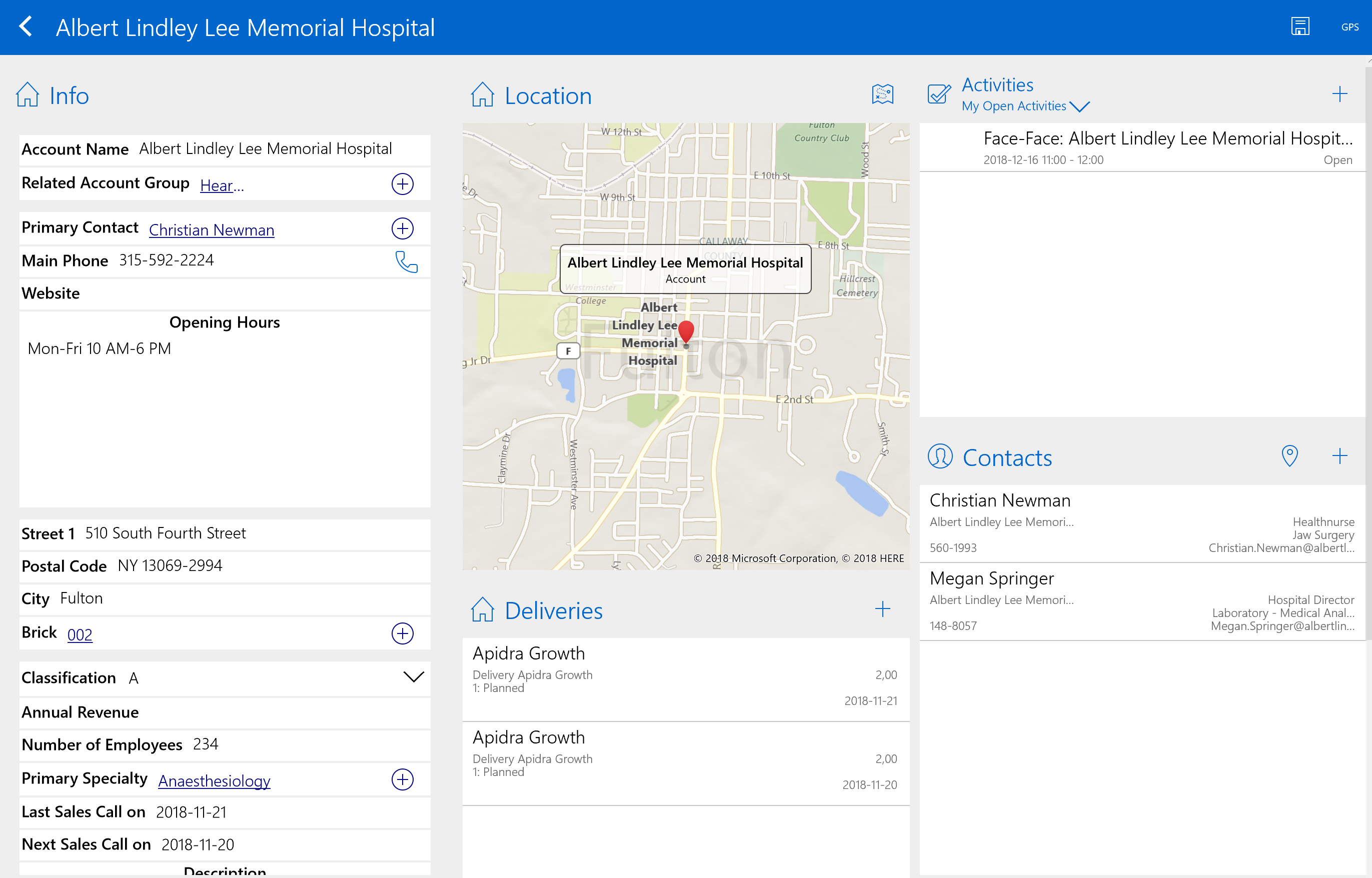Open Megan Springer contact card
This screenshot has height=878, width=1372.
[x=1142, y=601]
